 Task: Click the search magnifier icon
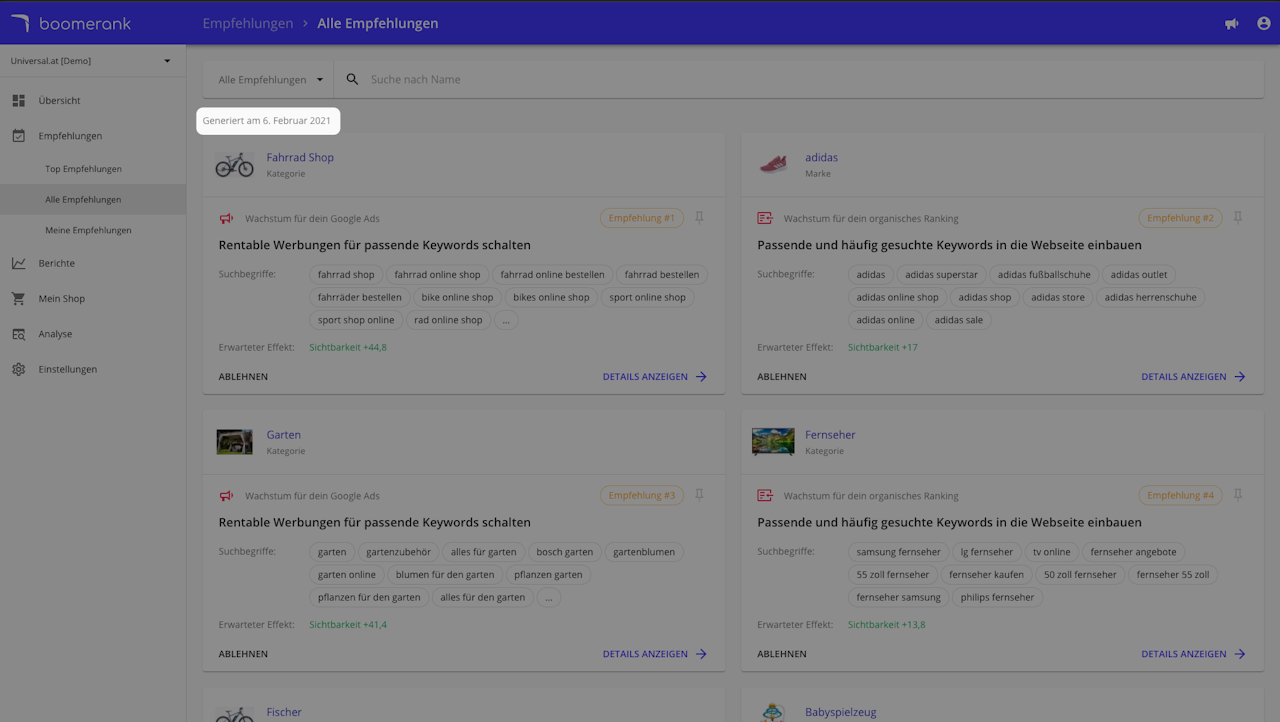[x=352, y=79]
